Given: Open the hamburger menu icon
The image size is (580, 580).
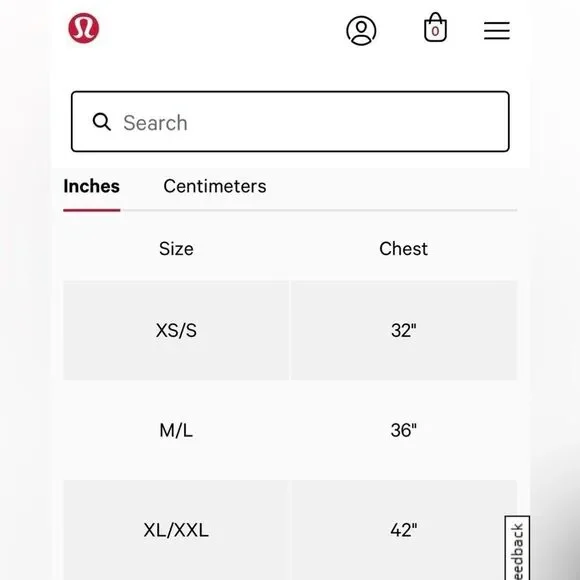Looking at the screenshot, I should pos(497,30).
